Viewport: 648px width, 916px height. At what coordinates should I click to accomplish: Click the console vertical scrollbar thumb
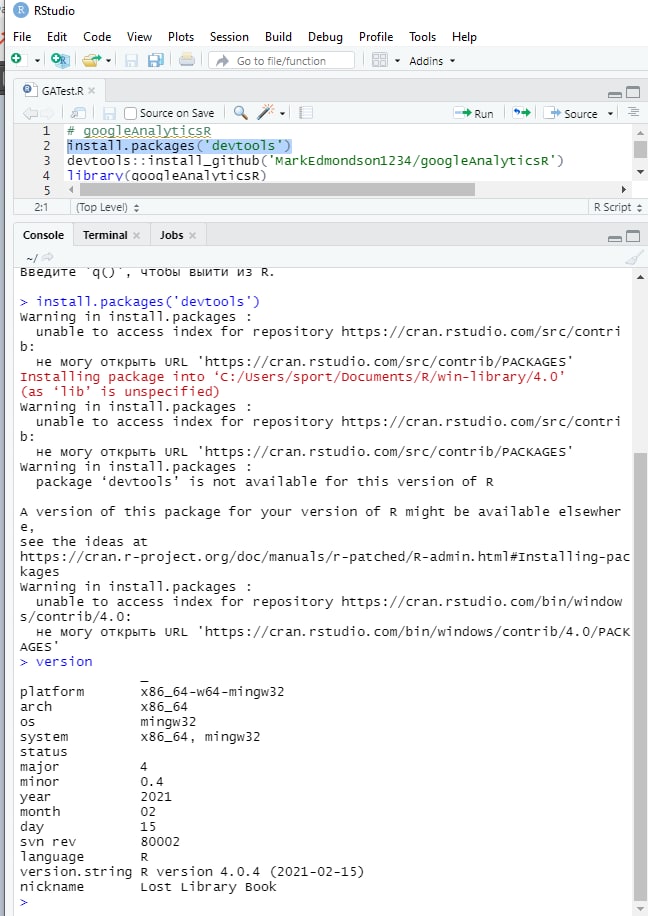point(640,678)
